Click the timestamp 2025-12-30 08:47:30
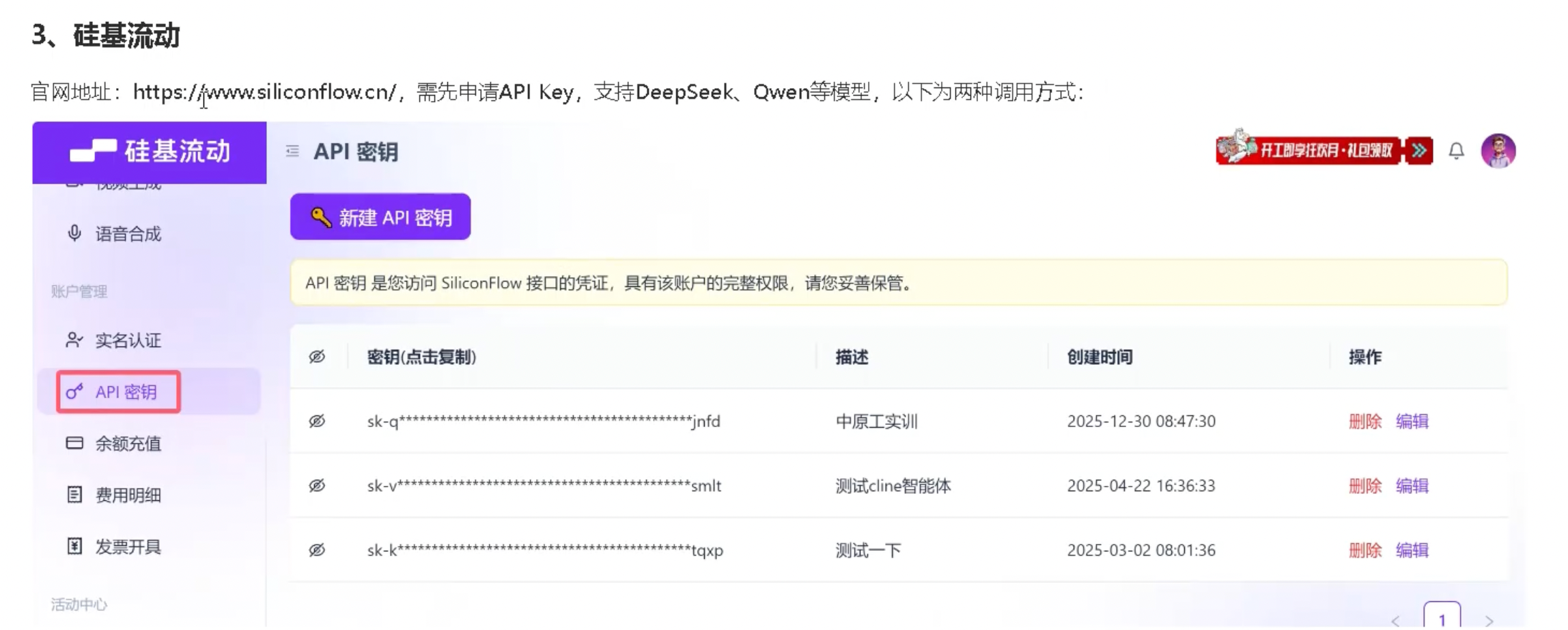The image size is (1568, 630). pyautogui.click(x=1141, y=421)
